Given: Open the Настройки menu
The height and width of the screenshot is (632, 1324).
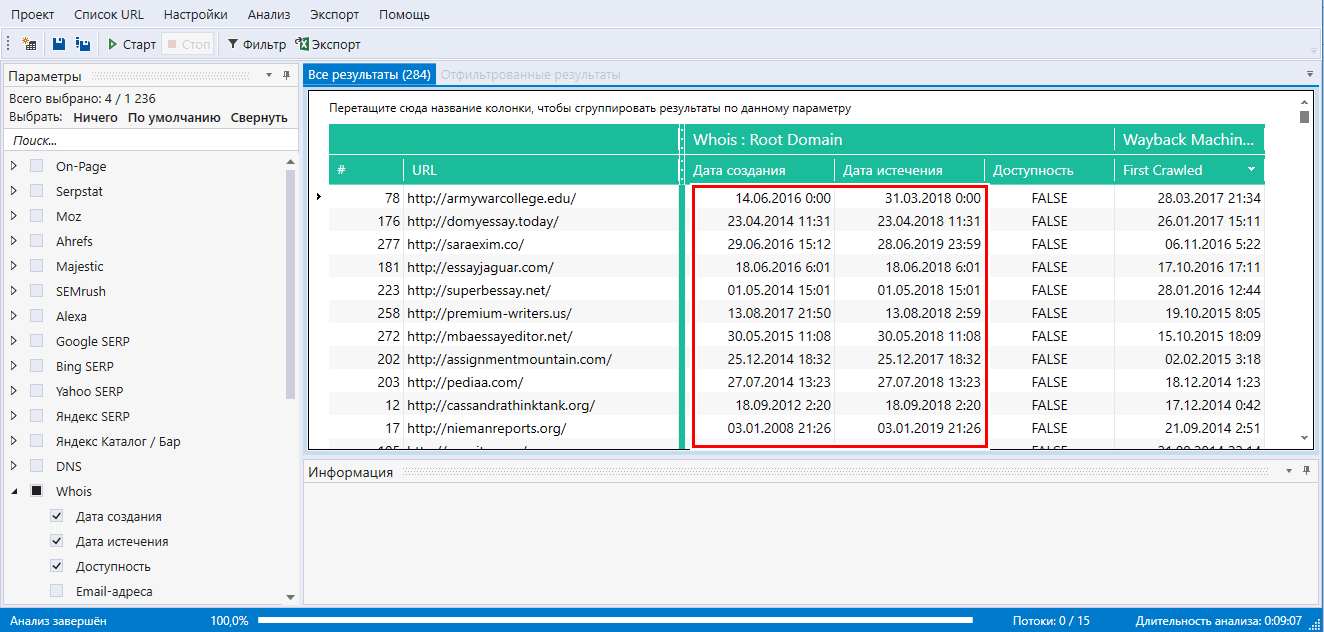Looking at the screenshot, I should pyautogui.click(x=195, y=15).
